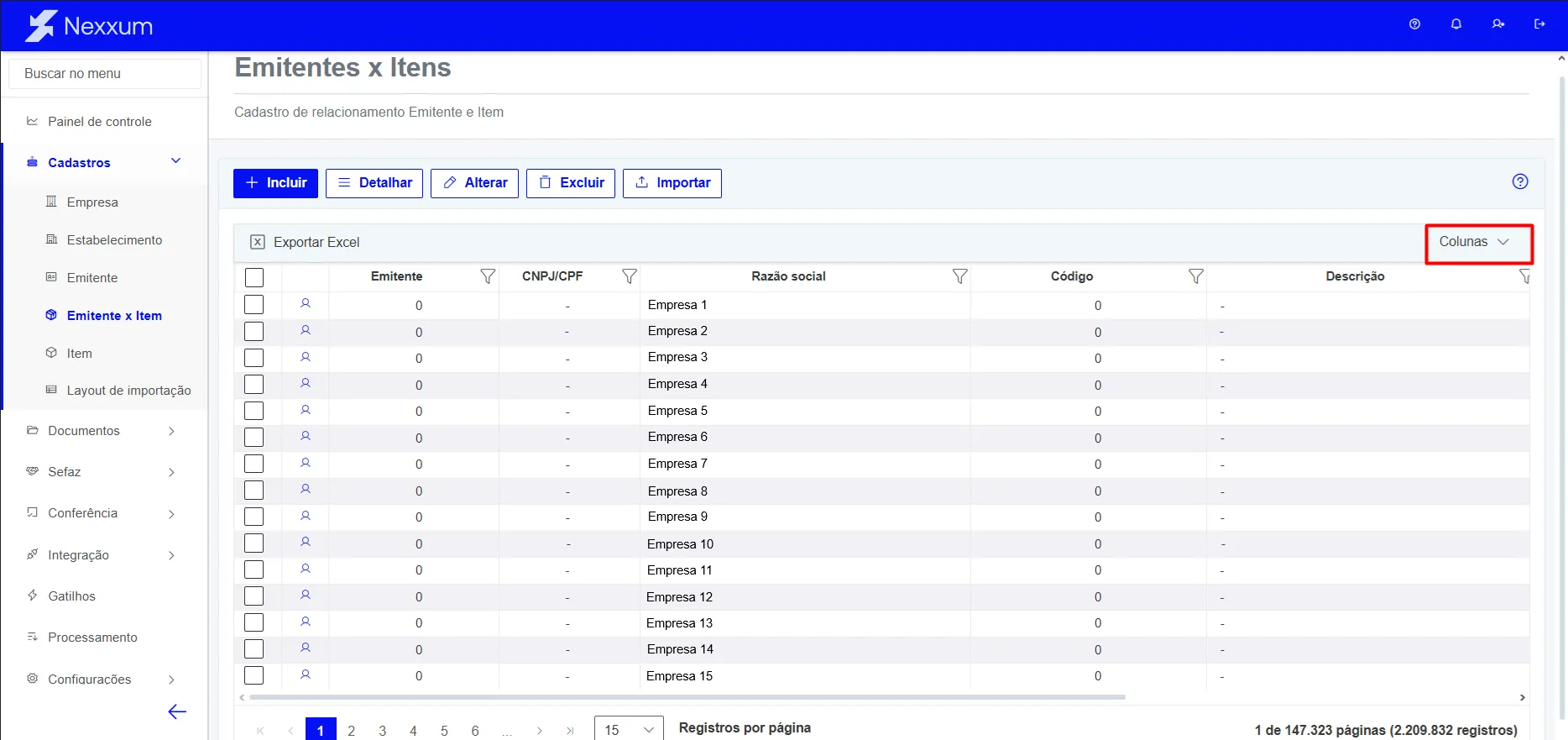Viewport: 1568px width, 740px height.
Task: Open the records per page dropdown showing 15
Action: 629,730
